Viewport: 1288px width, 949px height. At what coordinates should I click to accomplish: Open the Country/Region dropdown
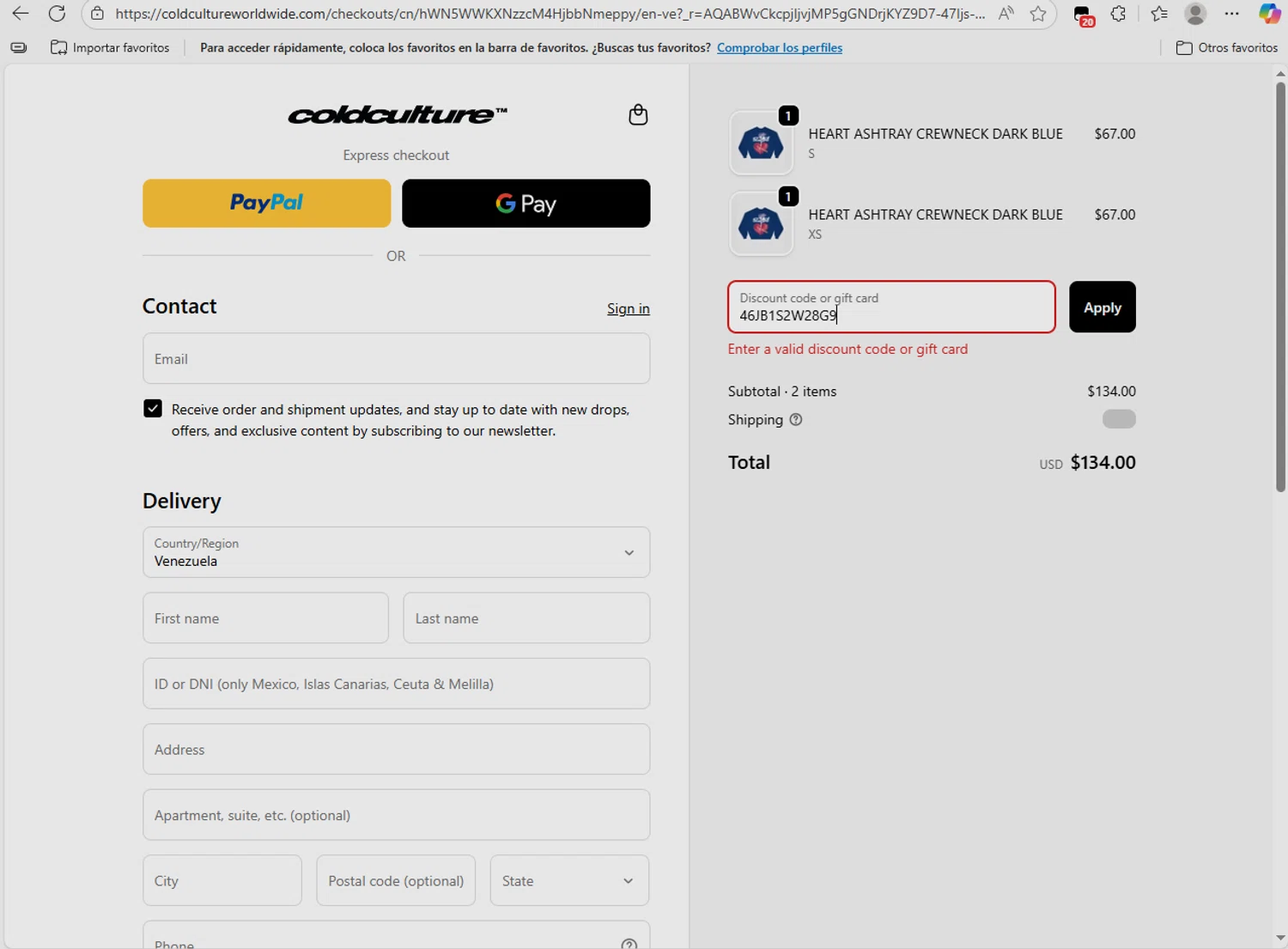396,552
